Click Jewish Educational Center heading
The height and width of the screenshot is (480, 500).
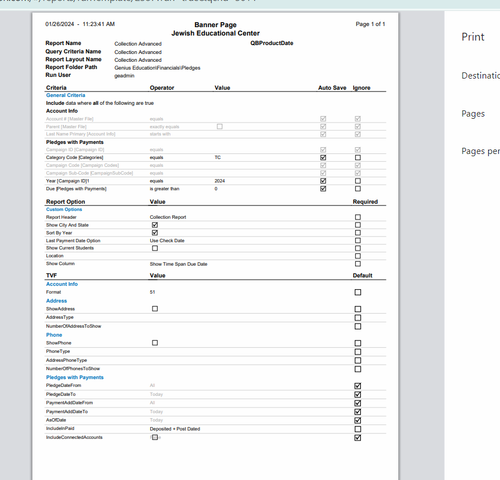pos(215,33)
